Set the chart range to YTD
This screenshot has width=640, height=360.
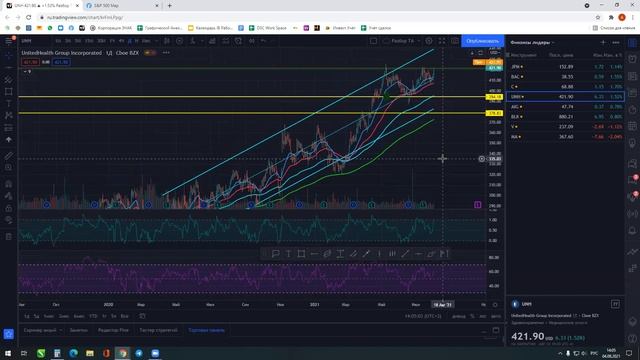point(93,316)
